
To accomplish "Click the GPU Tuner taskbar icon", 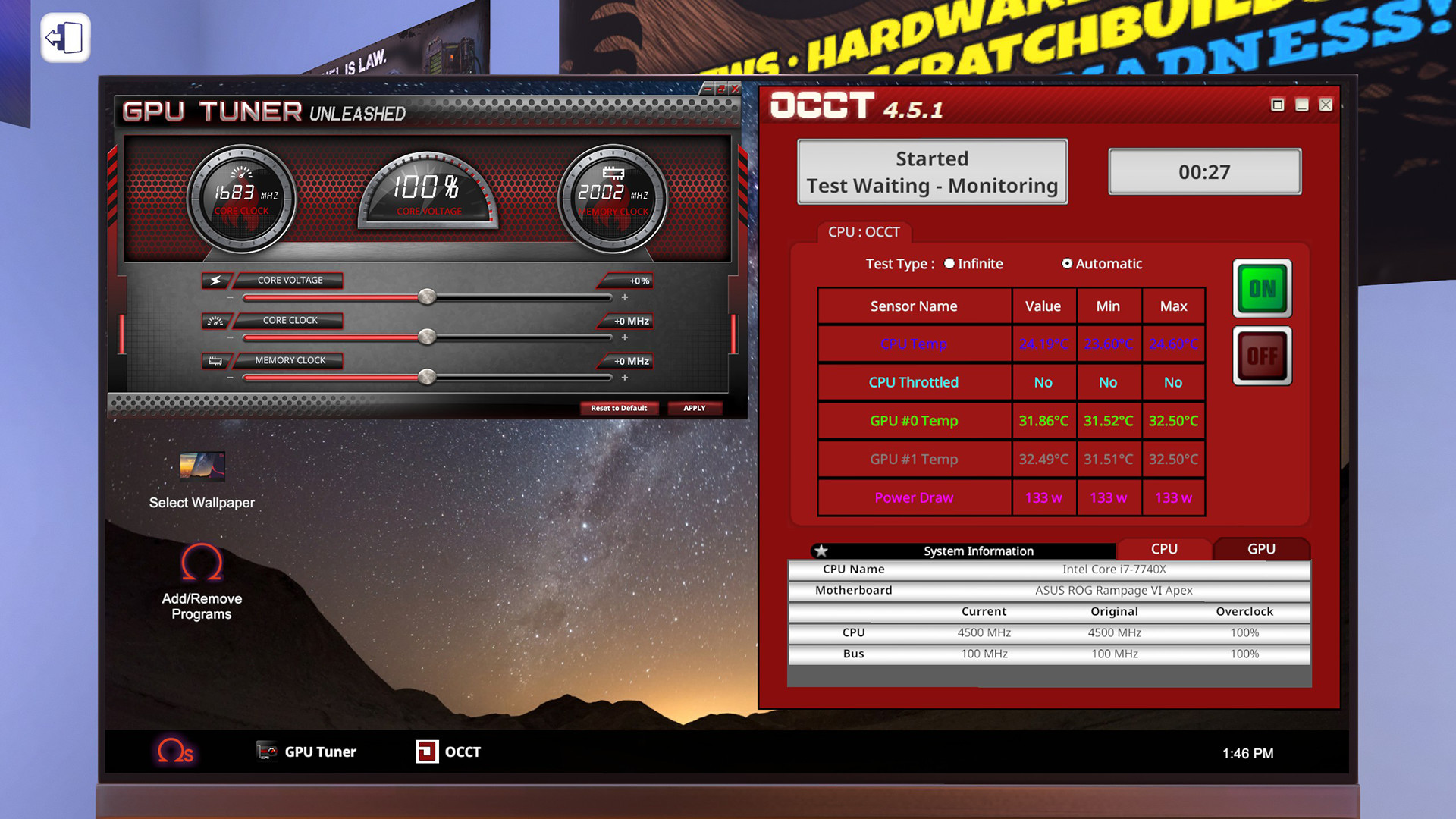I will pyautogui.click(x=312, y=751).
